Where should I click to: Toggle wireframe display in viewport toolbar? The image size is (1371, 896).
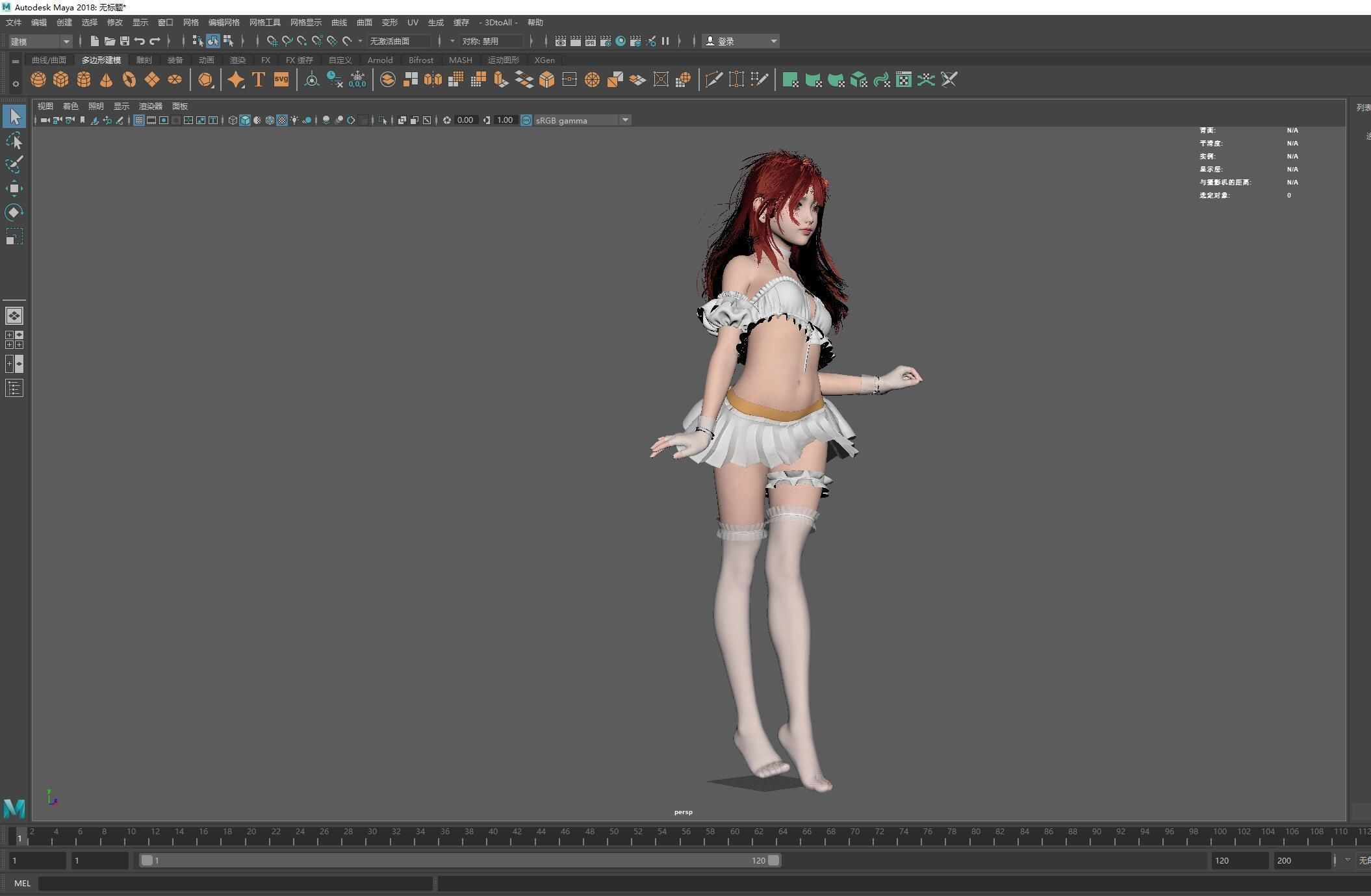pyautogui.click(x=233, y=120)
